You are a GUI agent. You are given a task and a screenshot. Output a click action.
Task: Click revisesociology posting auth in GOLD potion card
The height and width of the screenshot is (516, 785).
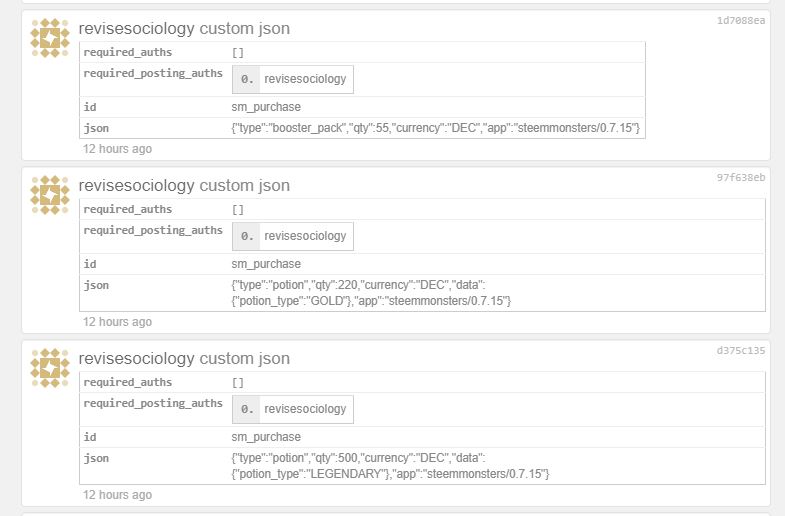click(x=305, y=236)
